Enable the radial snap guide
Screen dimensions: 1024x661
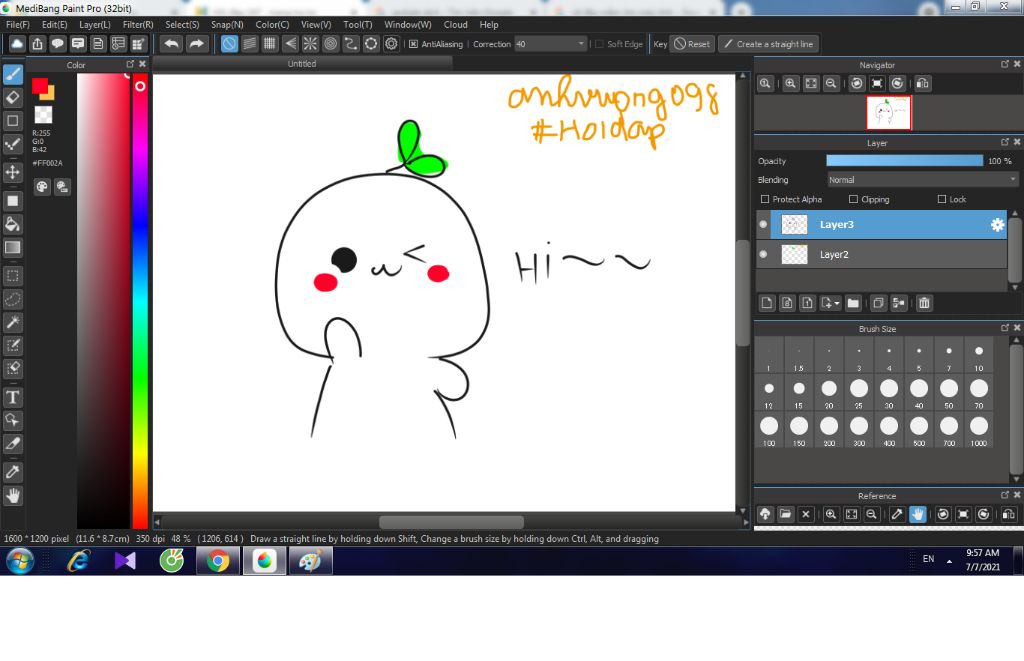tap(310, 44)
